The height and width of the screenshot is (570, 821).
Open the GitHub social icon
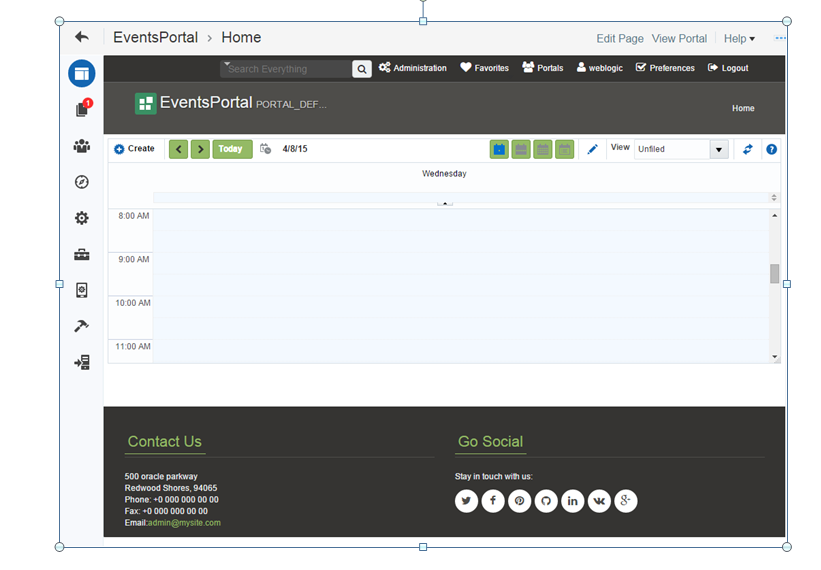[x=546, y=501]
